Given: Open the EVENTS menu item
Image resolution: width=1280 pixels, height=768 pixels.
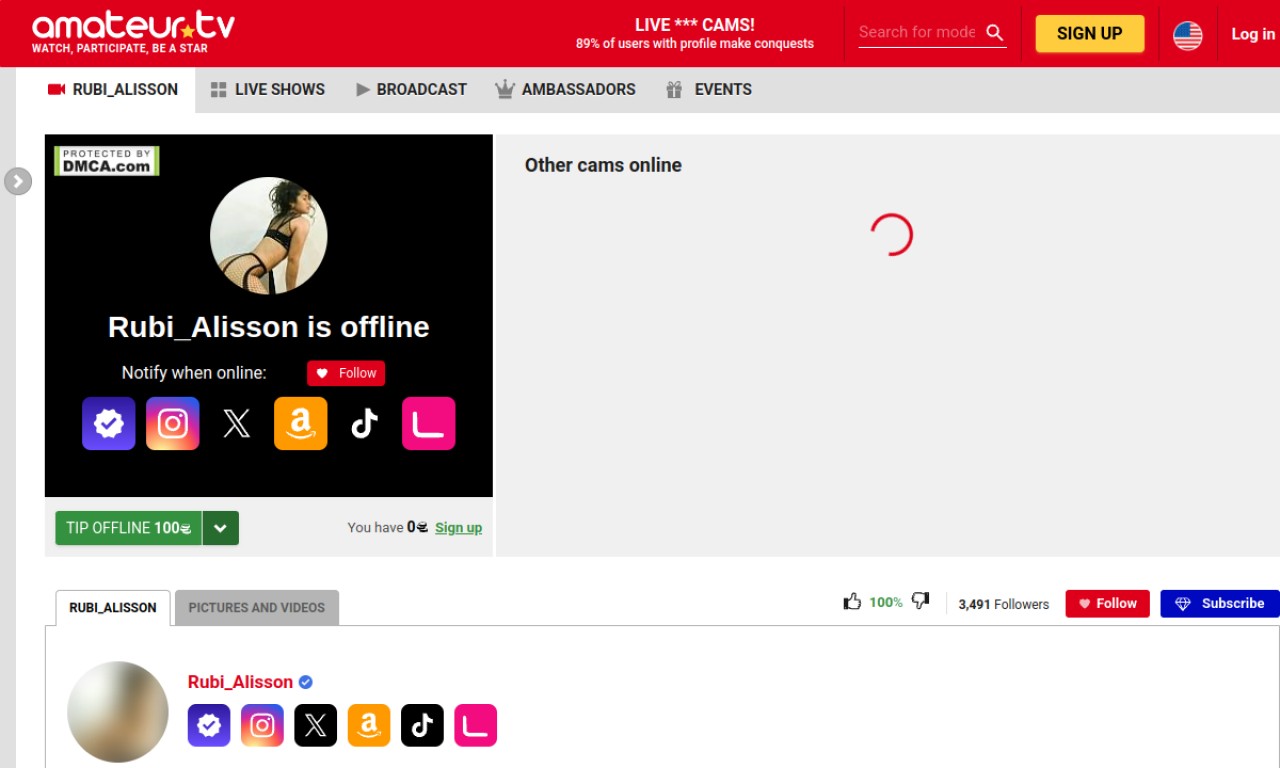Looking at the screenshot, I should (709, 89).
